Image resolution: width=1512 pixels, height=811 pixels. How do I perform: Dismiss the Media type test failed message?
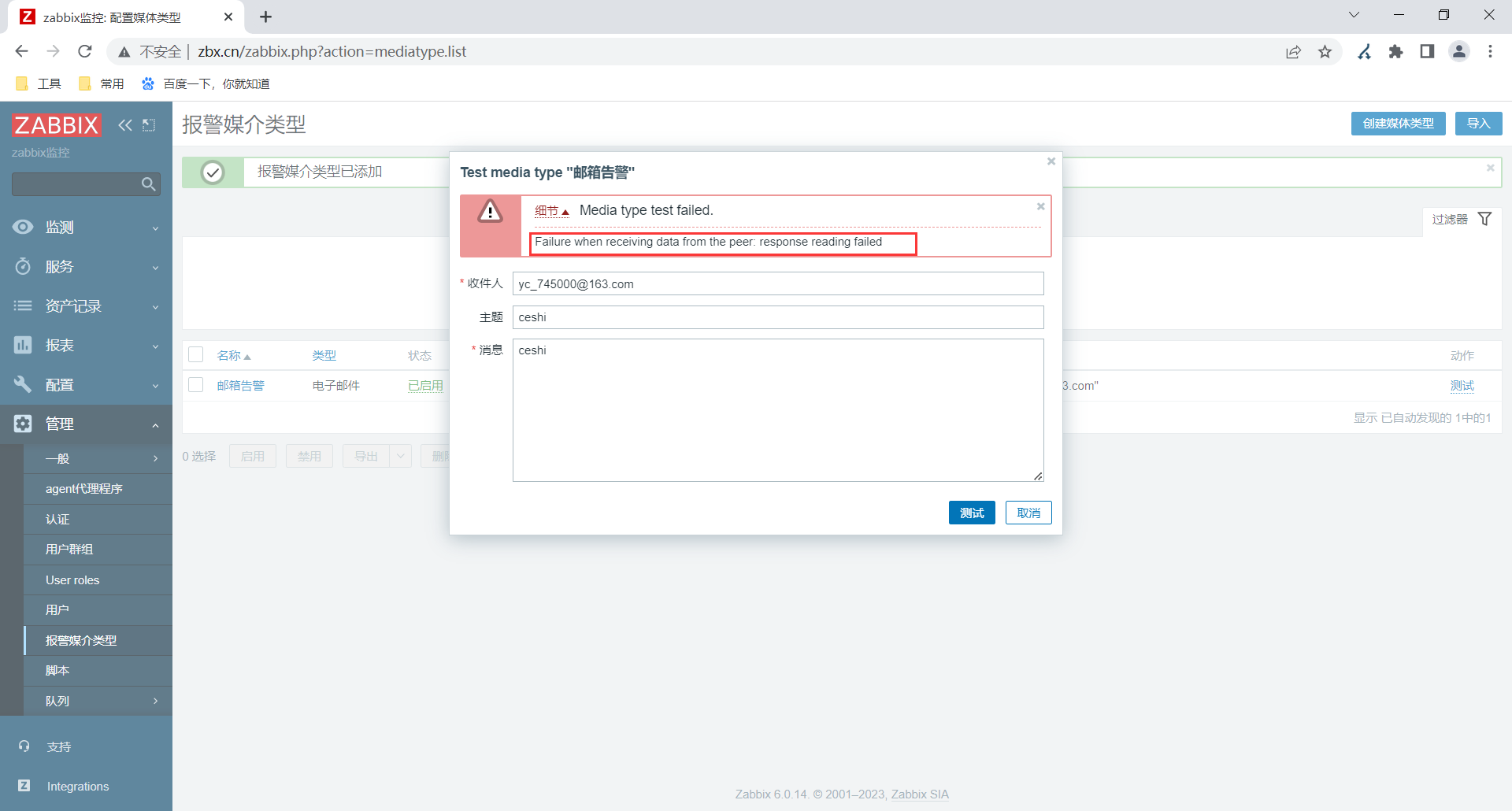pyautogui.click(x=1040, y=206)
